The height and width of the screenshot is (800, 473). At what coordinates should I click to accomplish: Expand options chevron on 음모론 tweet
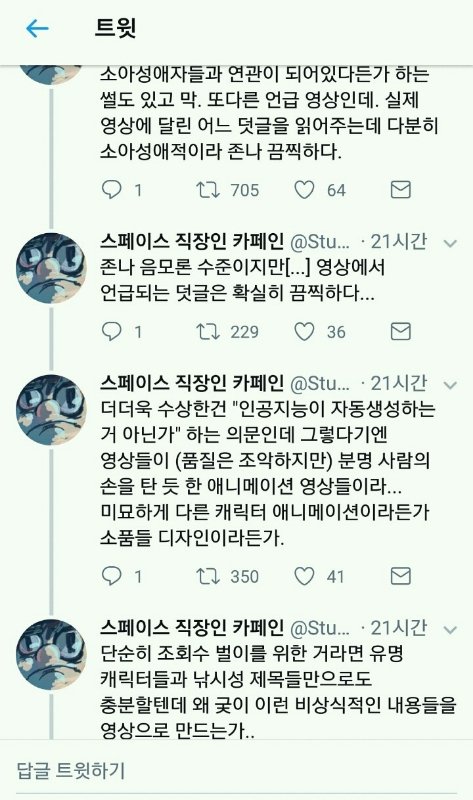pyautogui.click(x=450, y=243)
